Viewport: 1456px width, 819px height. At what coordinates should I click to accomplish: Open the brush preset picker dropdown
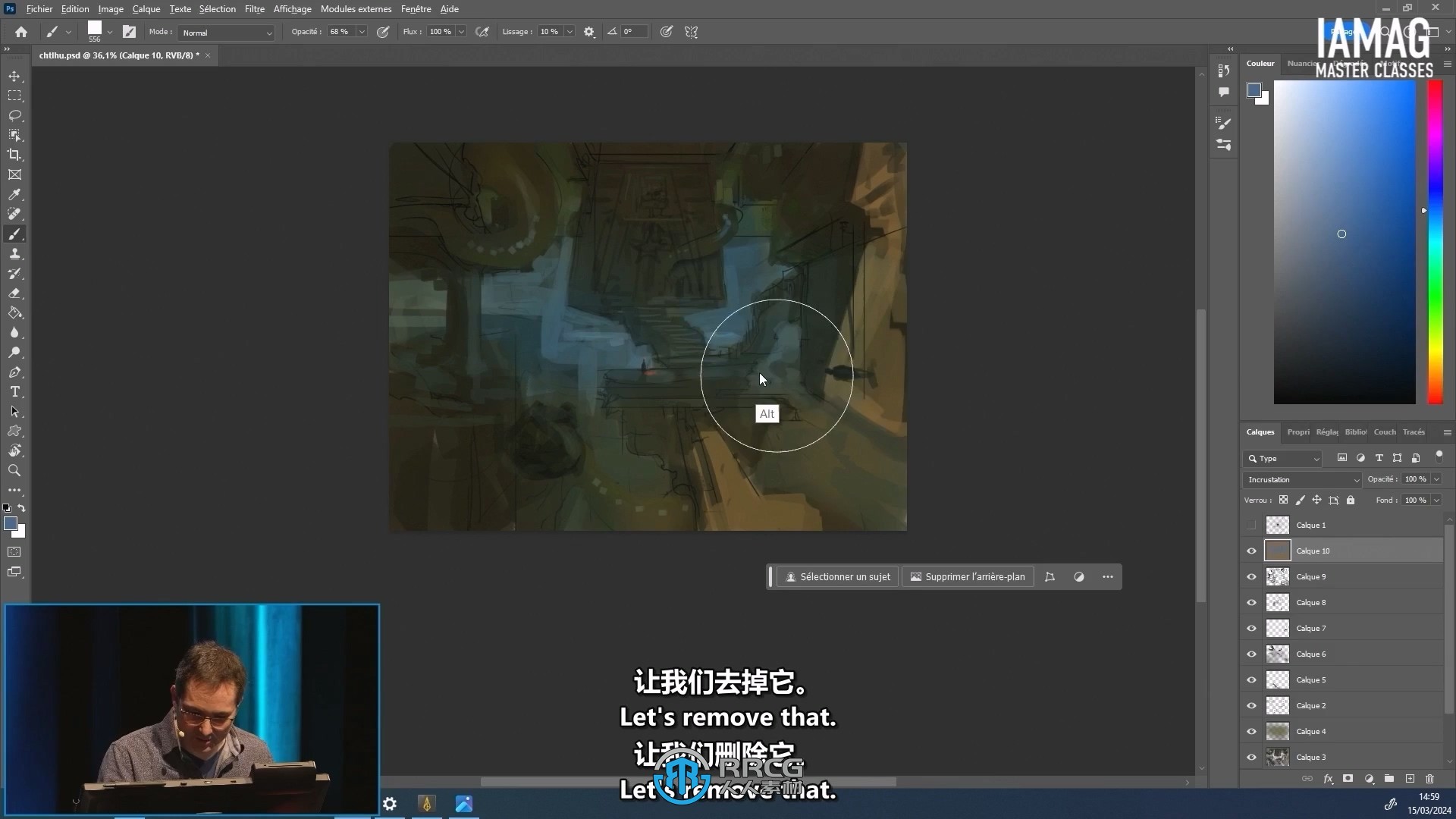pyautogui.click(x=110, y=32)
